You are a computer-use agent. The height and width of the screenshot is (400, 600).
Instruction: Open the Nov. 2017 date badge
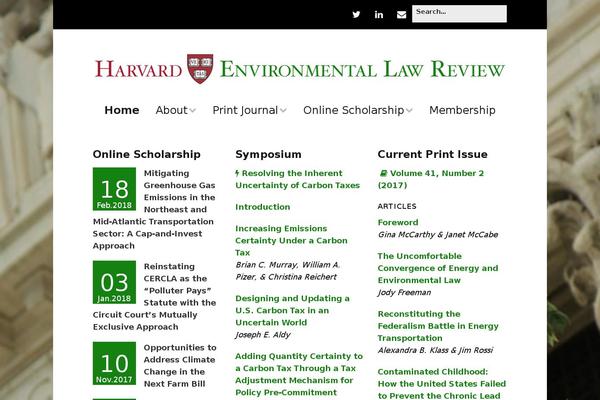click(114, 364)
